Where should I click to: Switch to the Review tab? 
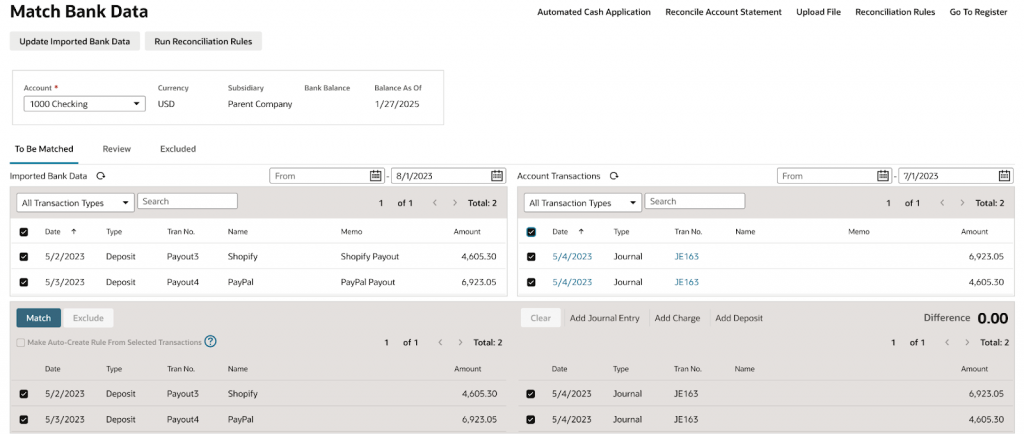tap(116, 149)
